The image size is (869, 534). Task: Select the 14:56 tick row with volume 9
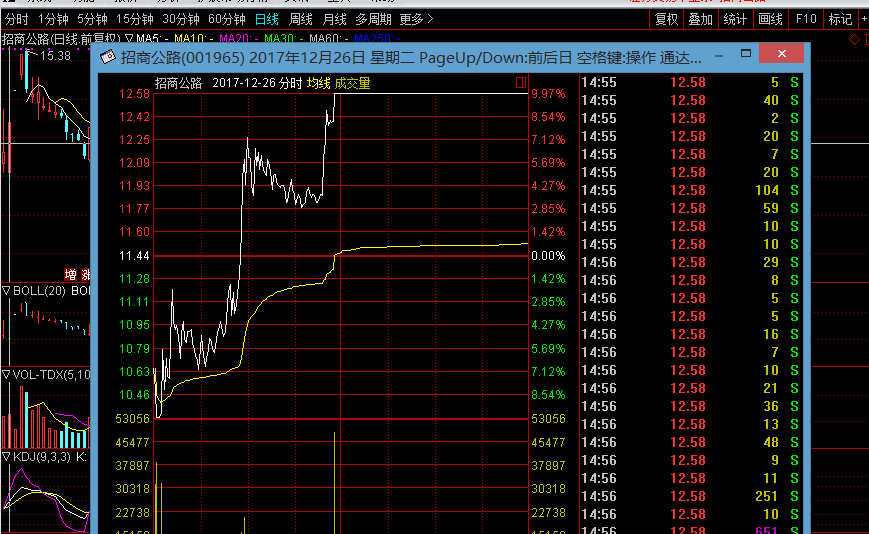(690, 460)
